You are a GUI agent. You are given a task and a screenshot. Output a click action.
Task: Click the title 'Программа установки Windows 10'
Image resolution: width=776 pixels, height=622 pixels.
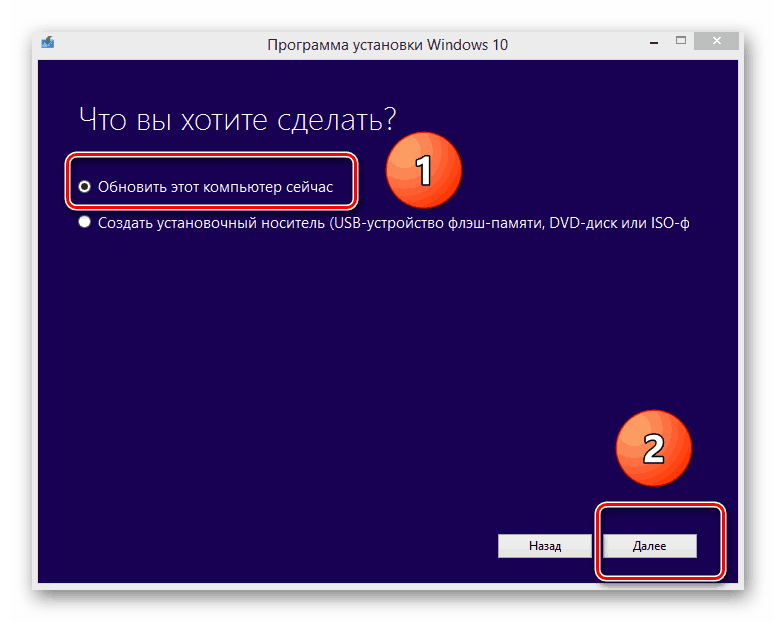point(388,45)
